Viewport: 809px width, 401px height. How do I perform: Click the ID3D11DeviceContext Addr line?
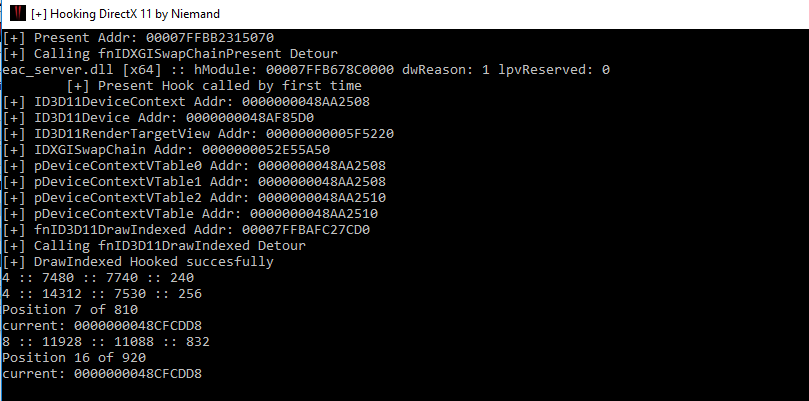(x=186, y=102)
